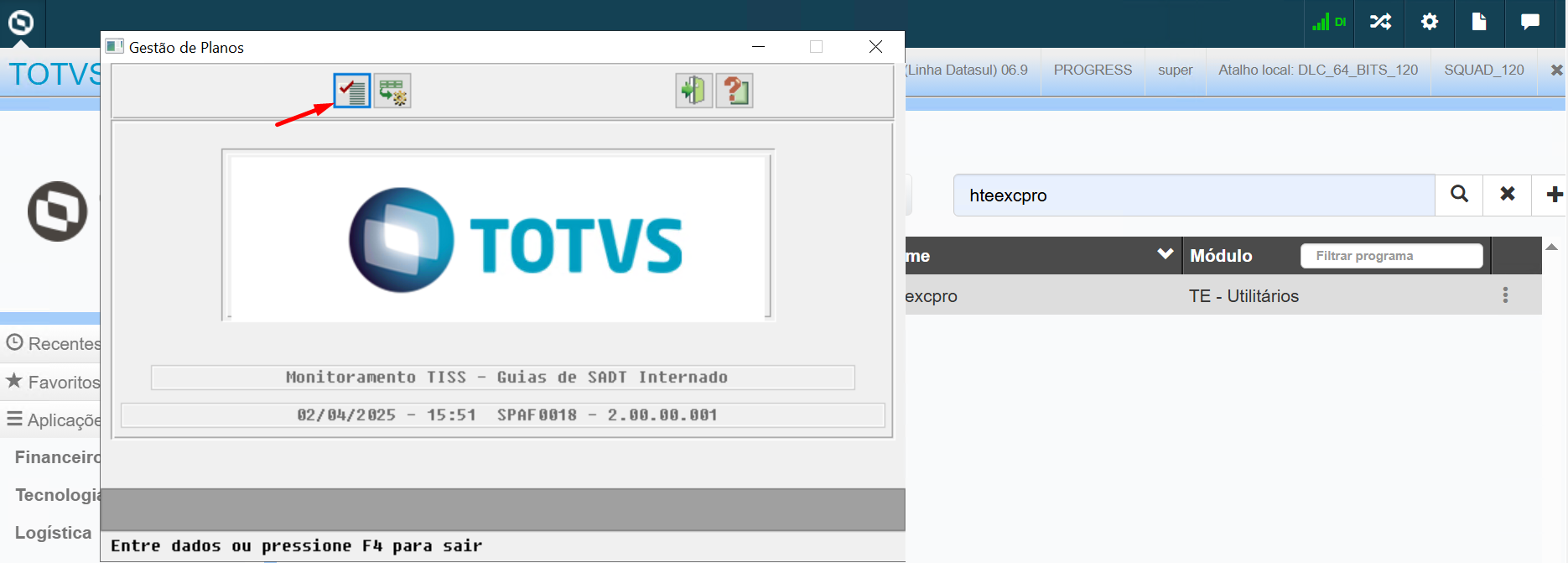Click the TOTVS round logo in top-left header

21,23
